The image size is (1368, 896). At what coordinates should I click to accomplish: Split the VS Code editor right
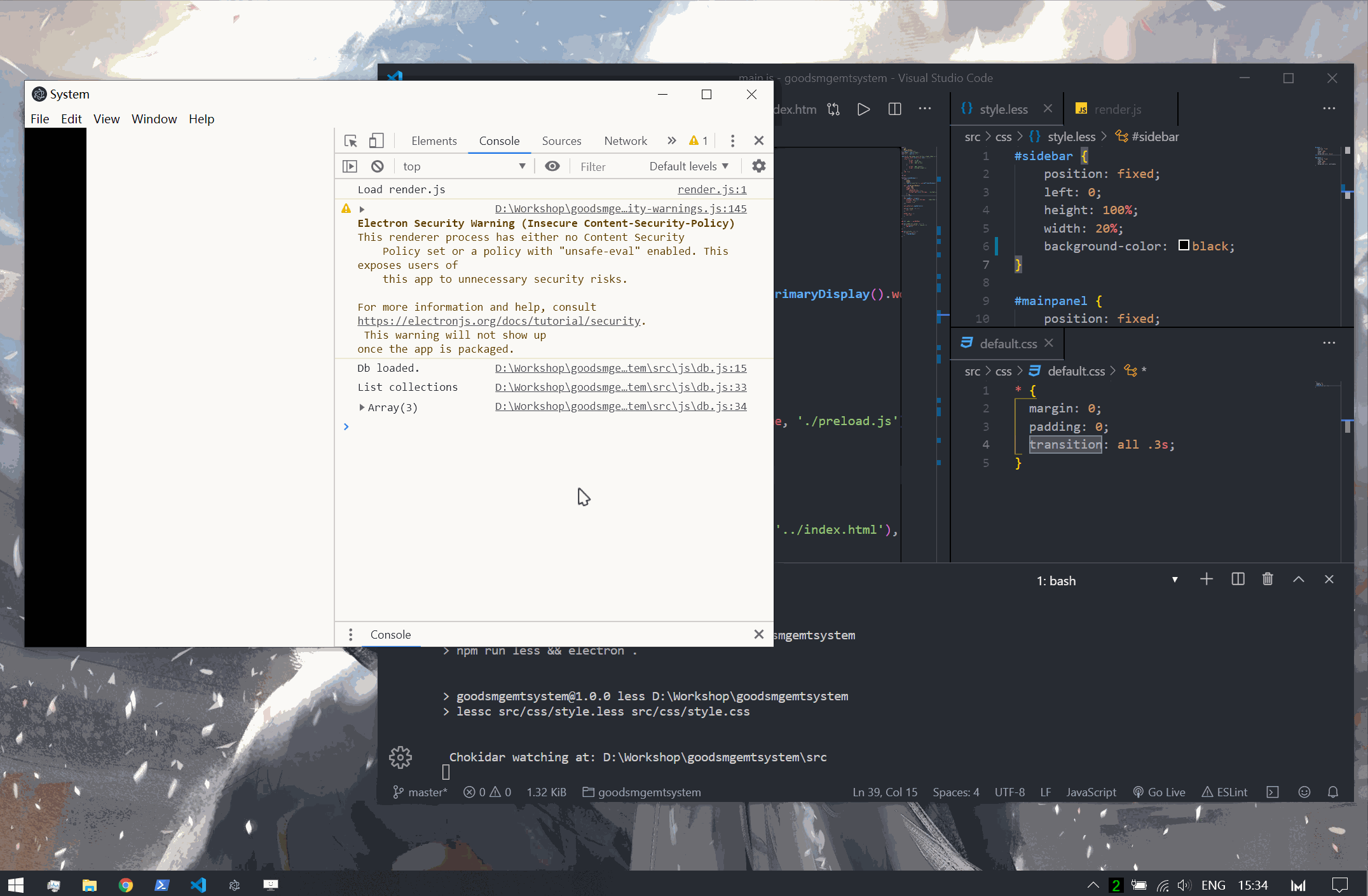pyautogui.click(x=894, y=109)
